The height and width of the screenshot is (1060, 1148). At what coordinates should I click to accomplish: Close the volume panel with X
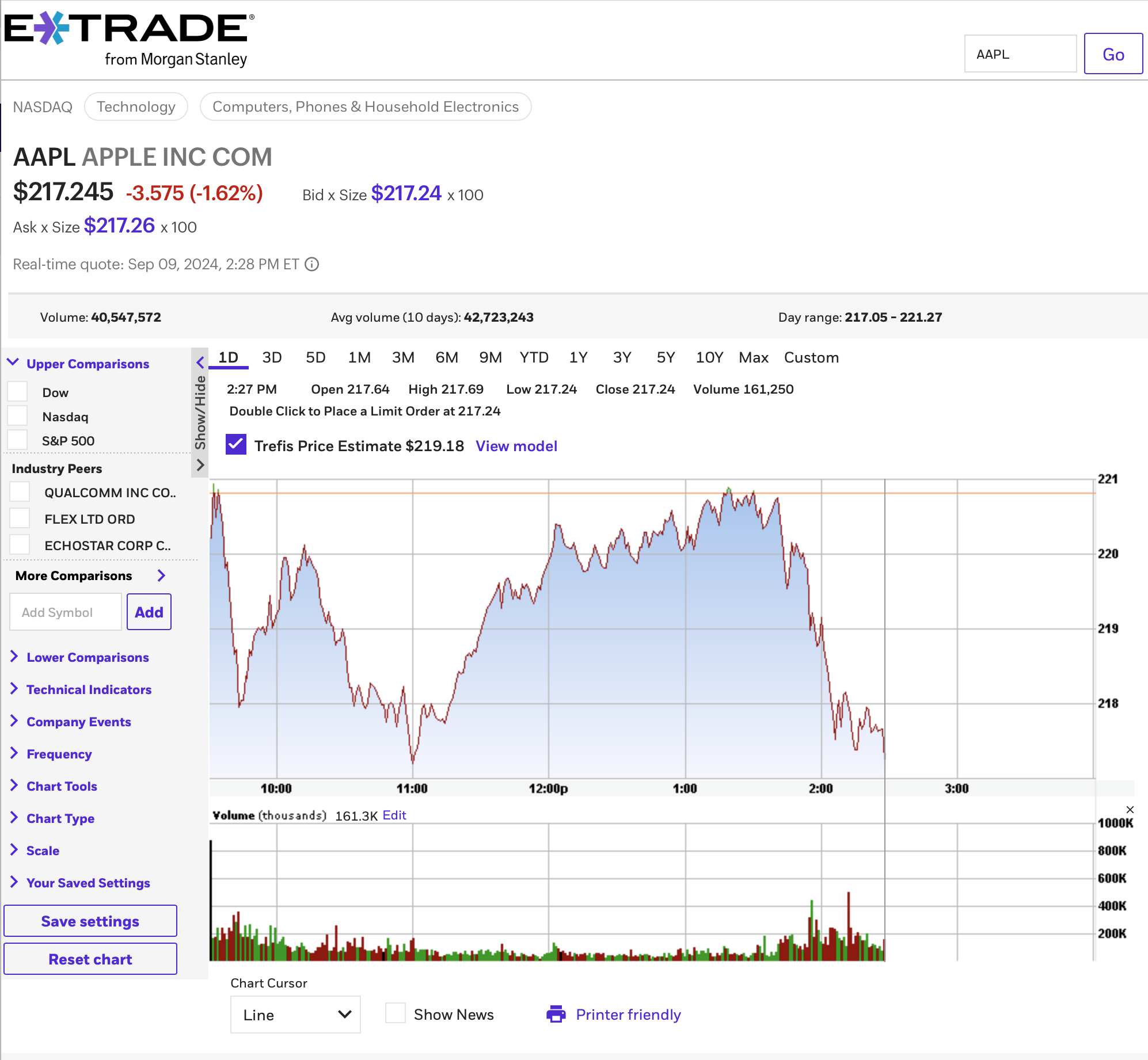(x=1130, y=810)
